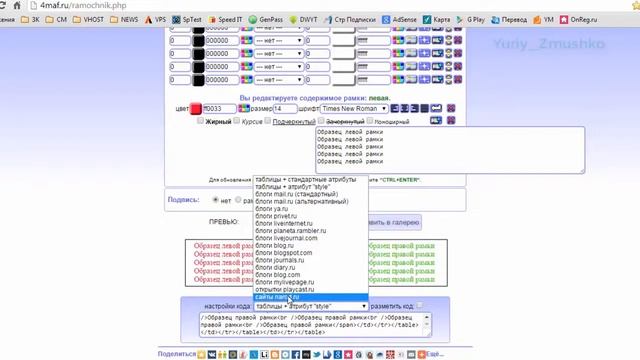
Task: Click the black color swatch in the bottommost row
Action: coord(198,80)
